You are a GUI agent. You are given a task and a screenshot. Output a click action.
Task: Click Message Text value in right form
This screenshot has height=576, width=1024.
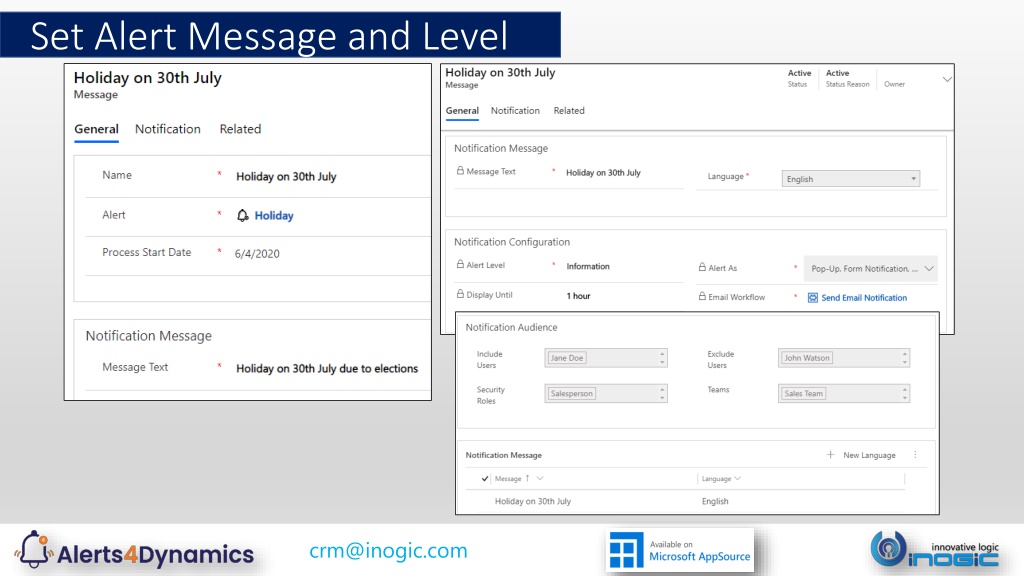pyautogui.click(x=603, y=173)
